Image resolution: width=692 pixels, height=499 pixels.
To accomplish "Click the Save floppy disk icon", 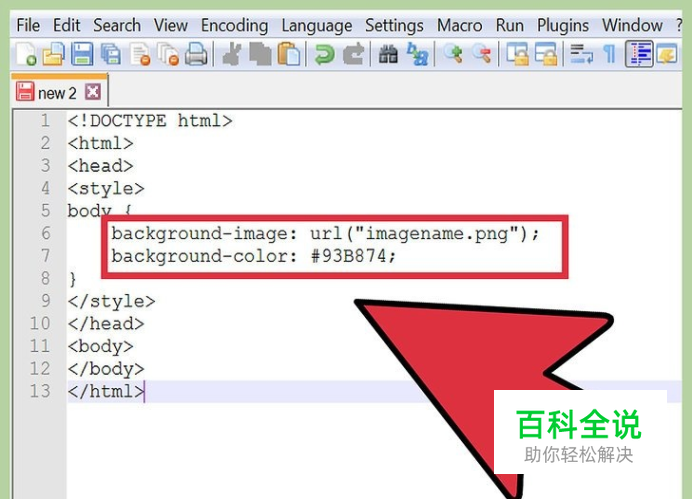I will click(82, 54).
